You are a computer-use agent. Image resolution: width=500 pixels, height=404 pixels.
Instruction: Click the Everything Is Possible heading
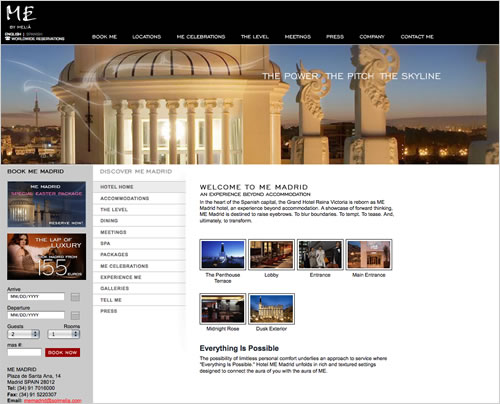(239, 348)
